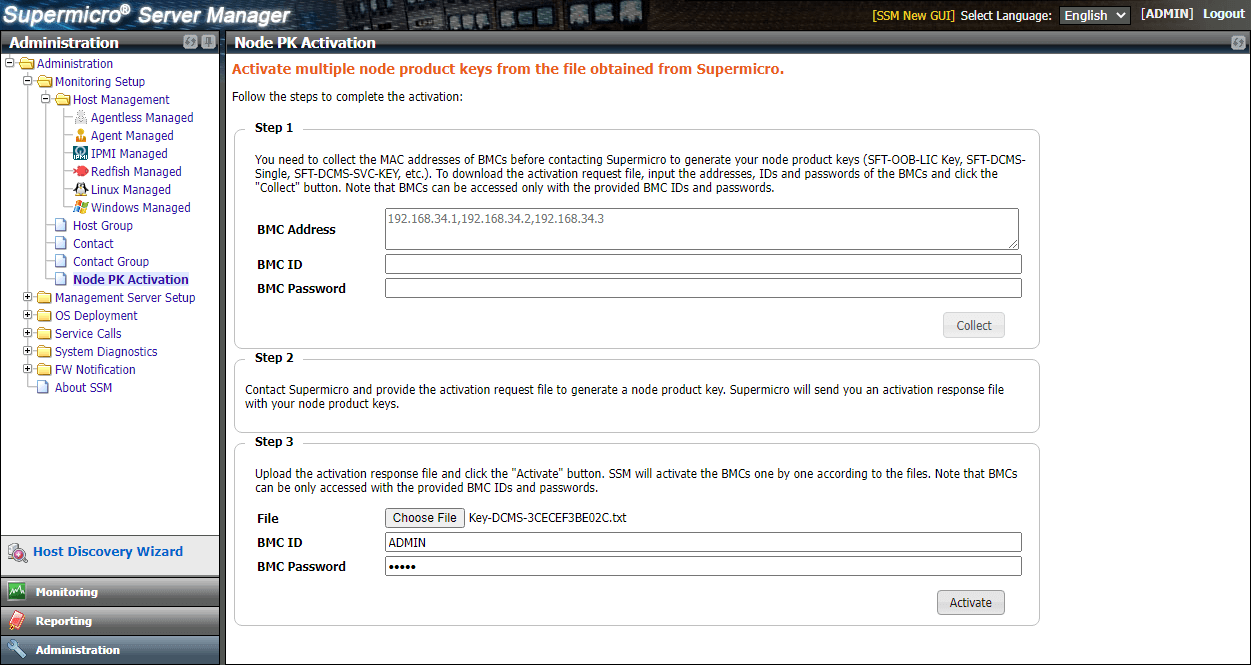The height and width of the screenshot is (665, 1251).
Task: Click the Linux Managed penguin icon
Action: click(x=81, y=189)
